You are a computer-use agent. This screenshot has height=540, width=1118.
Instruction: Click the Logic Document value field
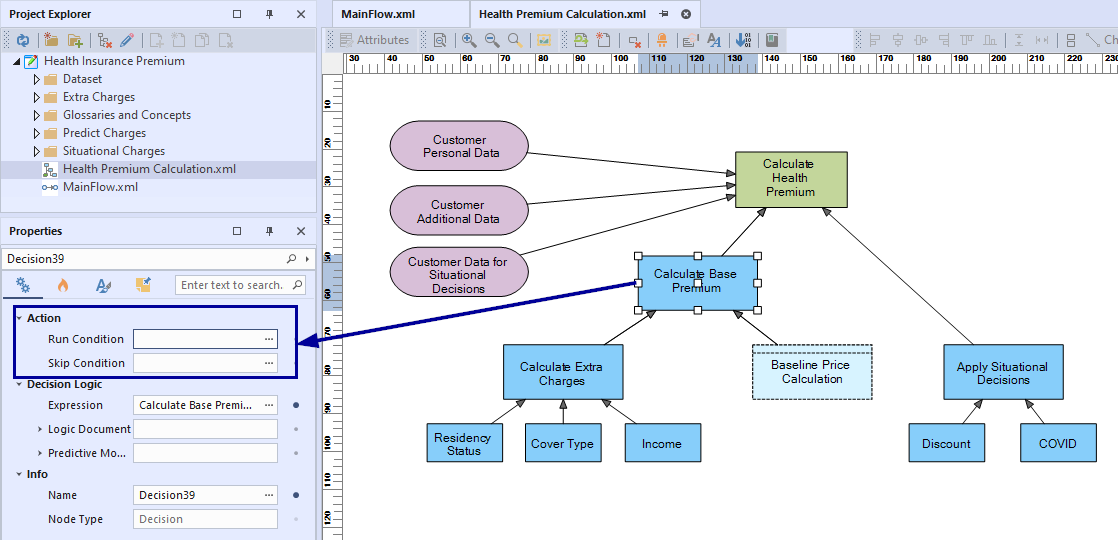coord(205,429)
